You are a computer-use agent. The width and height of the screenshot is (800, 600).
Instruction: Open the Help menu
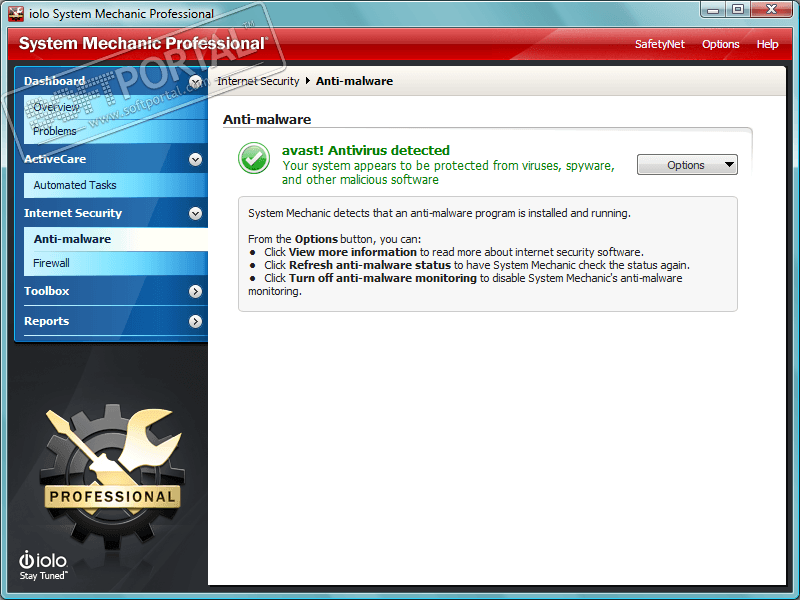[x=767, y=44]
